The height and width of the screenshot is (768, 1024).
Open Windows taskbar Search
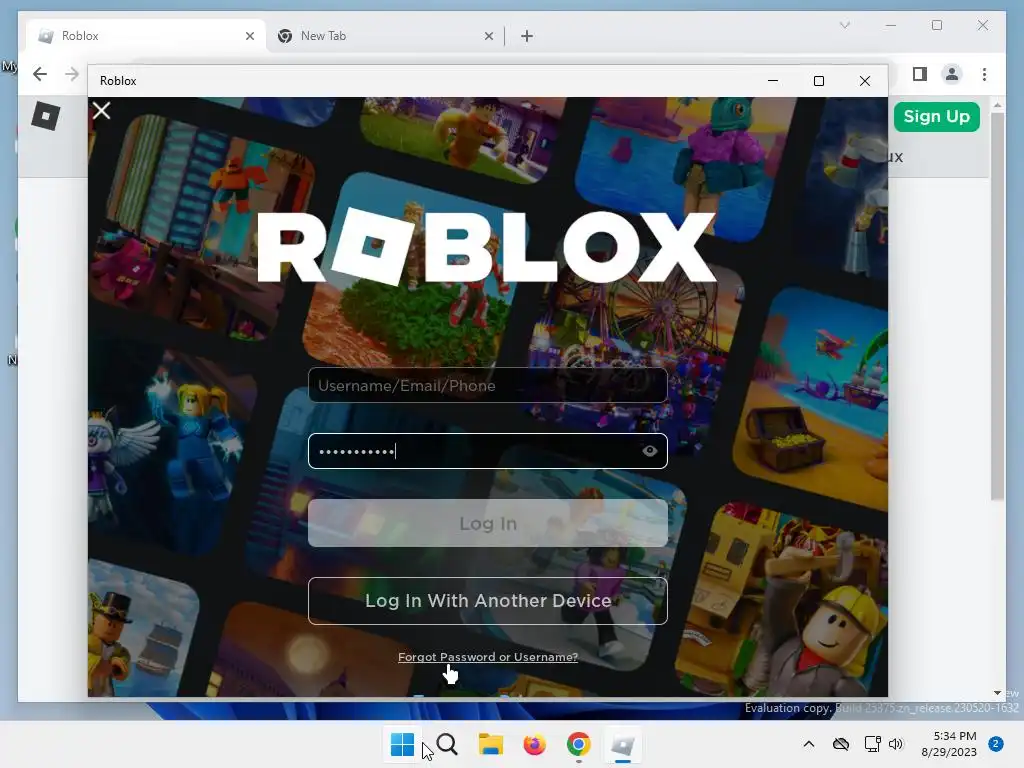click(447, 744)
